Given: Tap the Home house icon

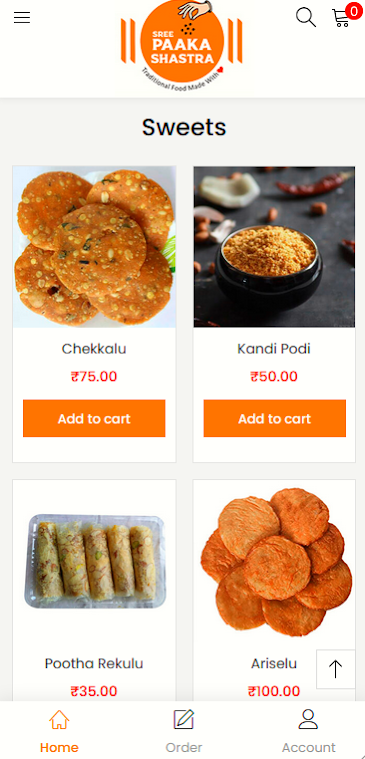Looking at the screenshot, I should pos(59,720).
